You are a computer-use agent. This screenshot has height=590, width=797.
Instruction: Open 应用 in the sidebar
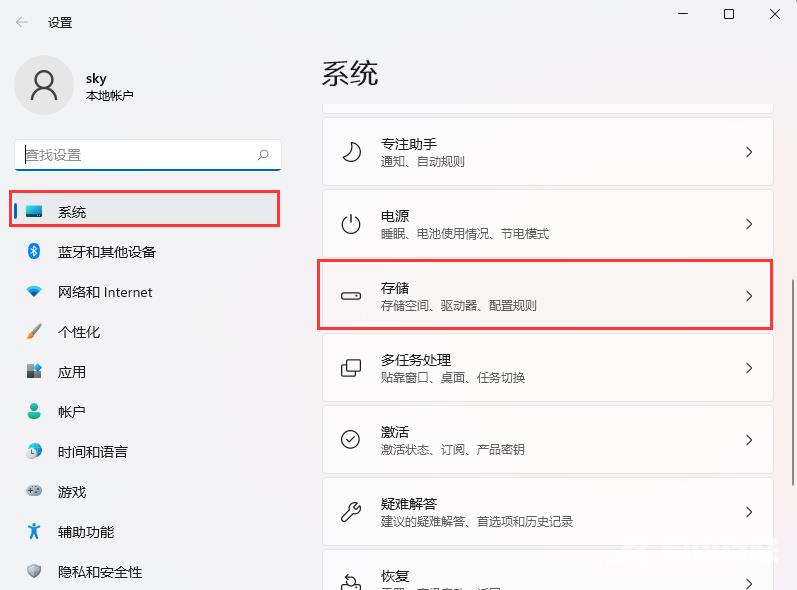(145, 372)
